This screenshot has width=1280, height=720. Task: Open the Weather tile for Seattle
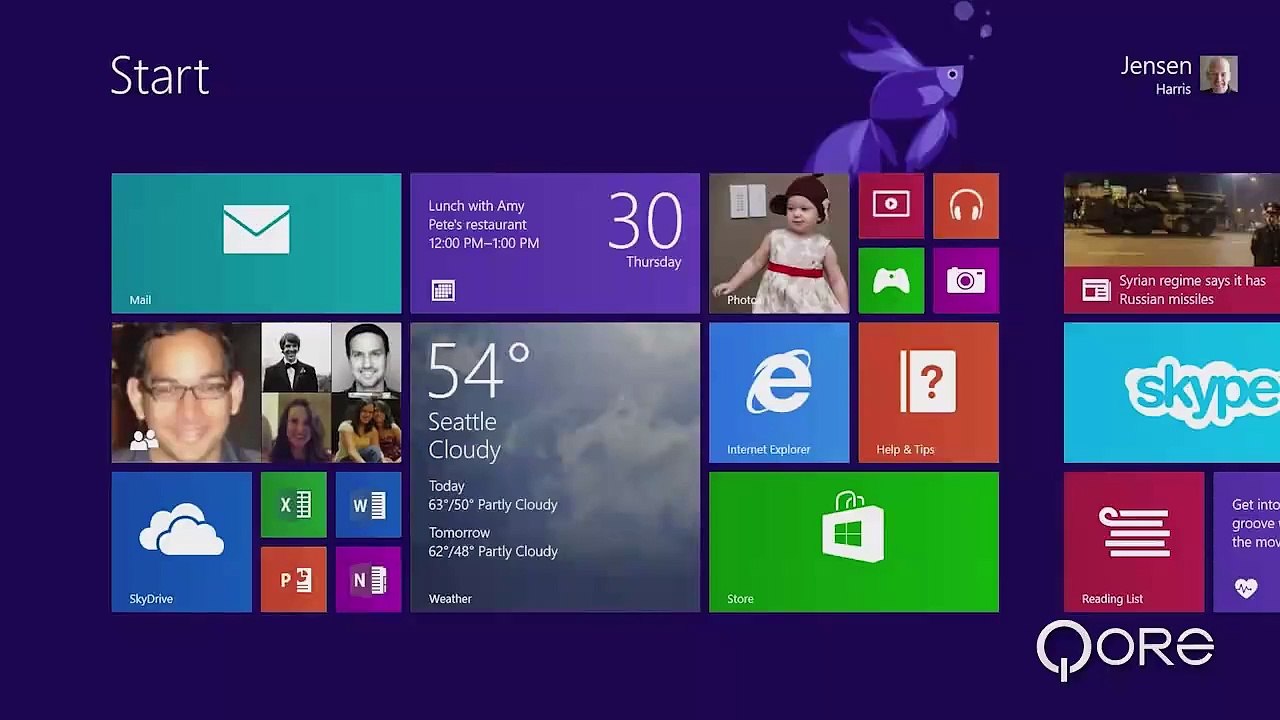[x=555, y=467]
